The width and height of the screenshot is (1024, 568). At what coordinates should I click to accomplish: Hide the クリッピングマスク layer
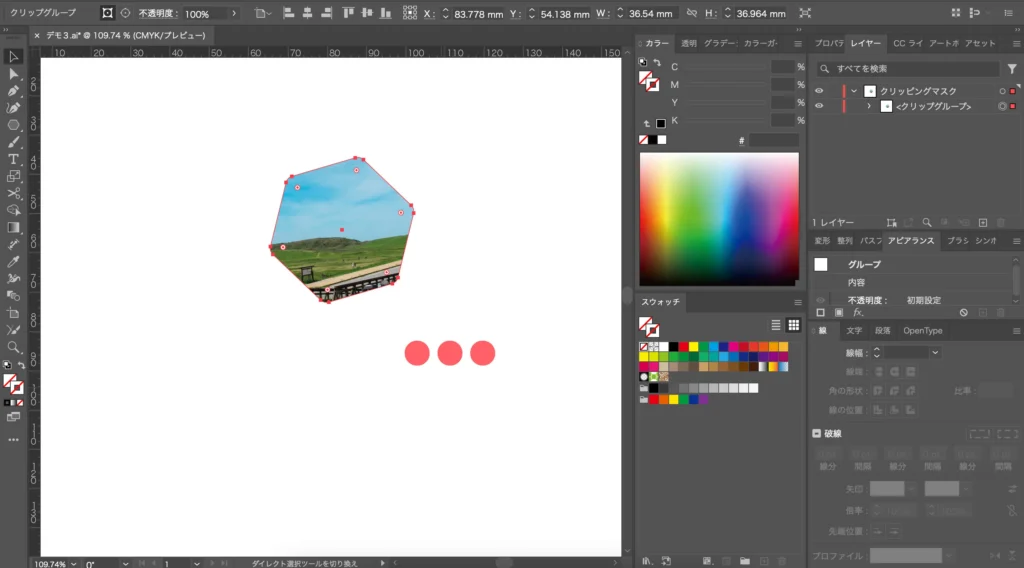click(819, 91)
